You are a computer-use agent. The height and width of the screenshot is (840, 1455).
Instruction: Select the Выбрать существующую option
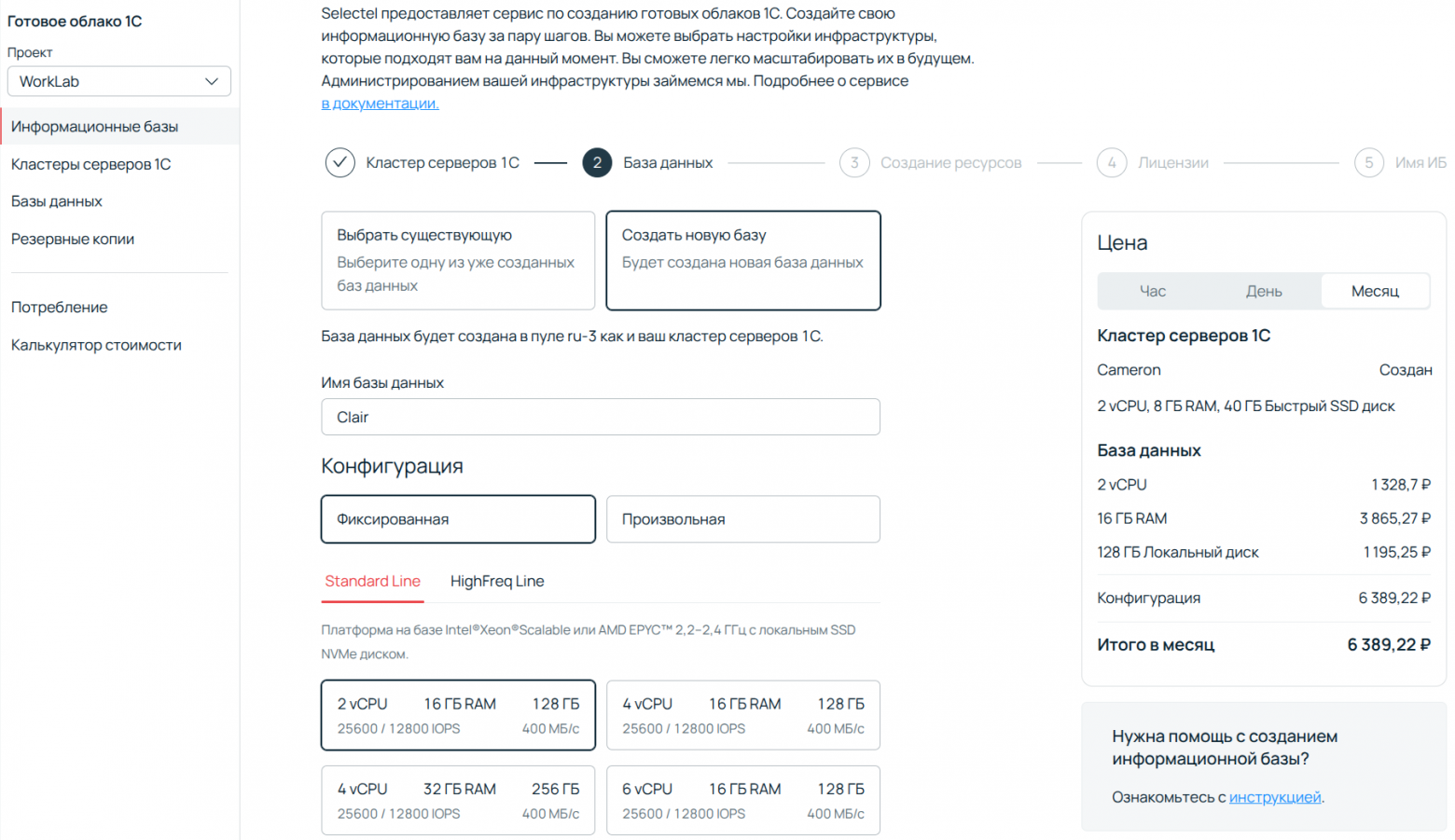point(457,260)
